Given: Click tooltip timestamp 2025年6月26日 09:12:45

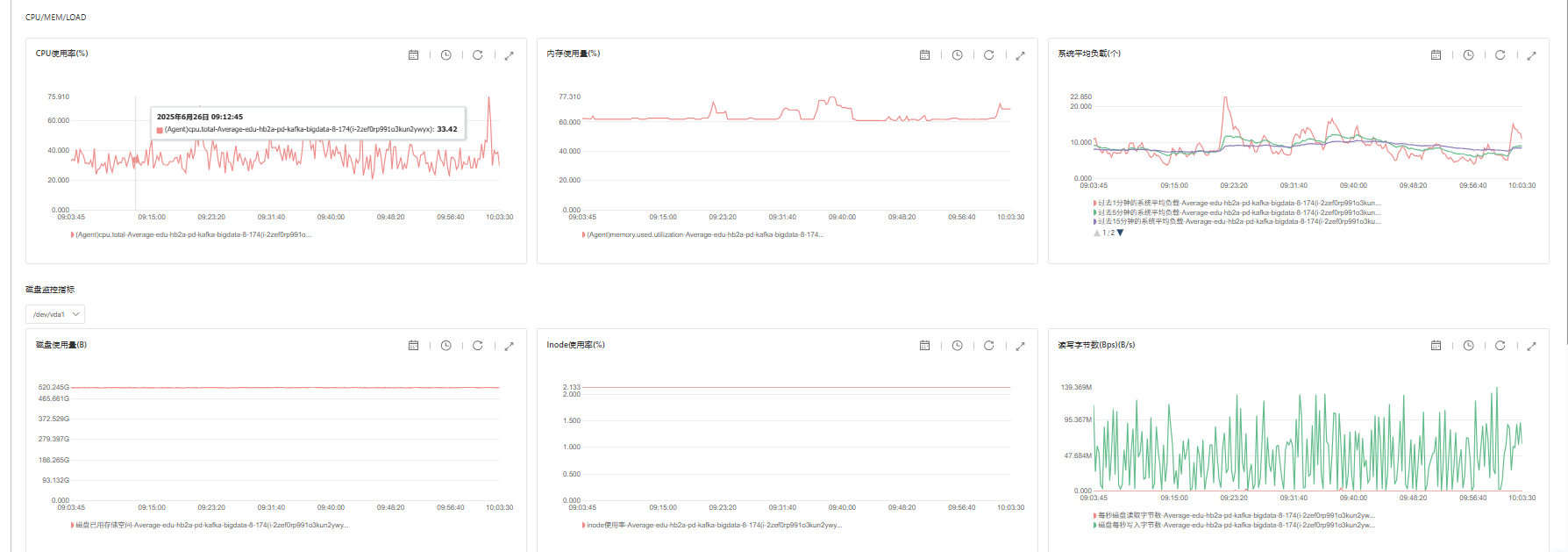Looking at the screenshot, I should (200, 117).
